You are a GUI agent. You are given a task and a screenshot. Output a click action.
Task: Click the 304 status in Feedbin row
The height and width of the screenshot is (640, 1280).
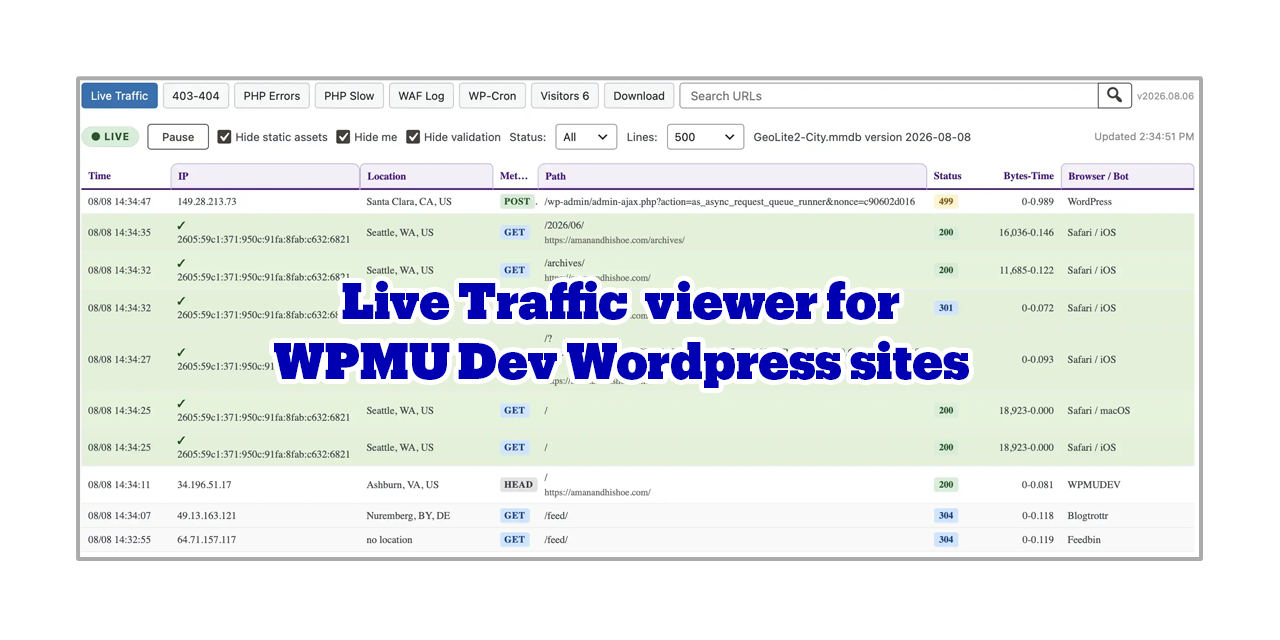click(946, 540)
